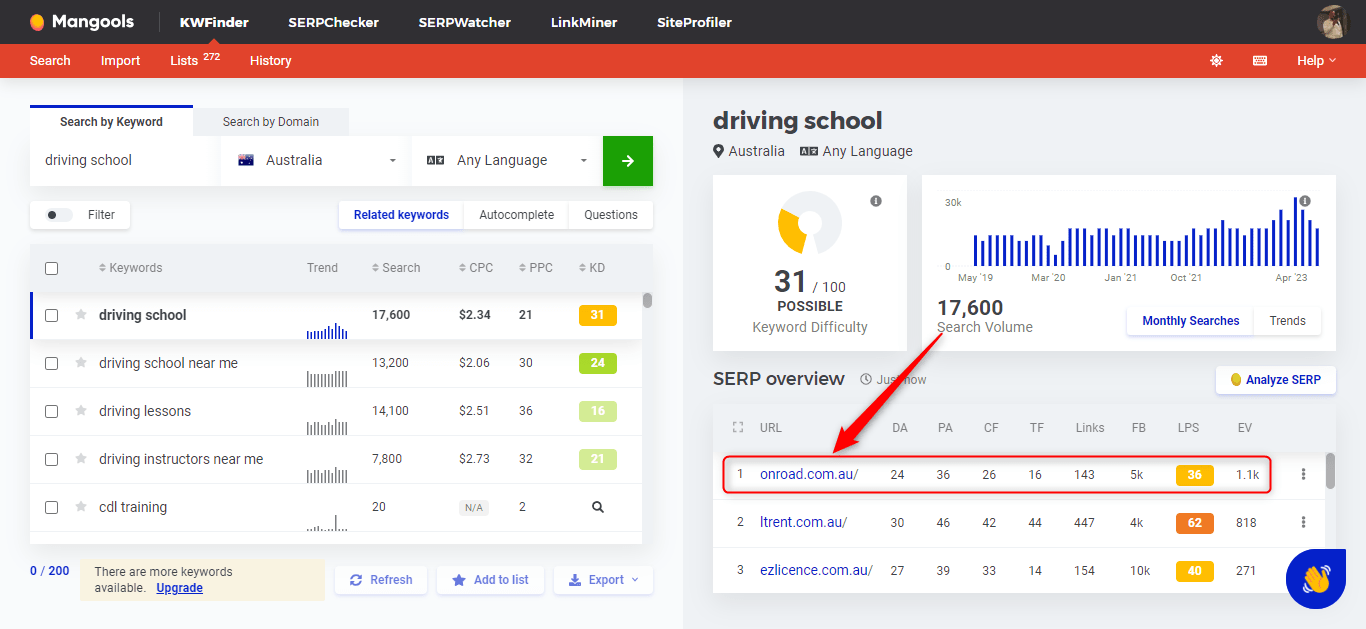Click the magnifier icon for cdl training
The width and height of the screenshot is (1366, 629).
598,507
